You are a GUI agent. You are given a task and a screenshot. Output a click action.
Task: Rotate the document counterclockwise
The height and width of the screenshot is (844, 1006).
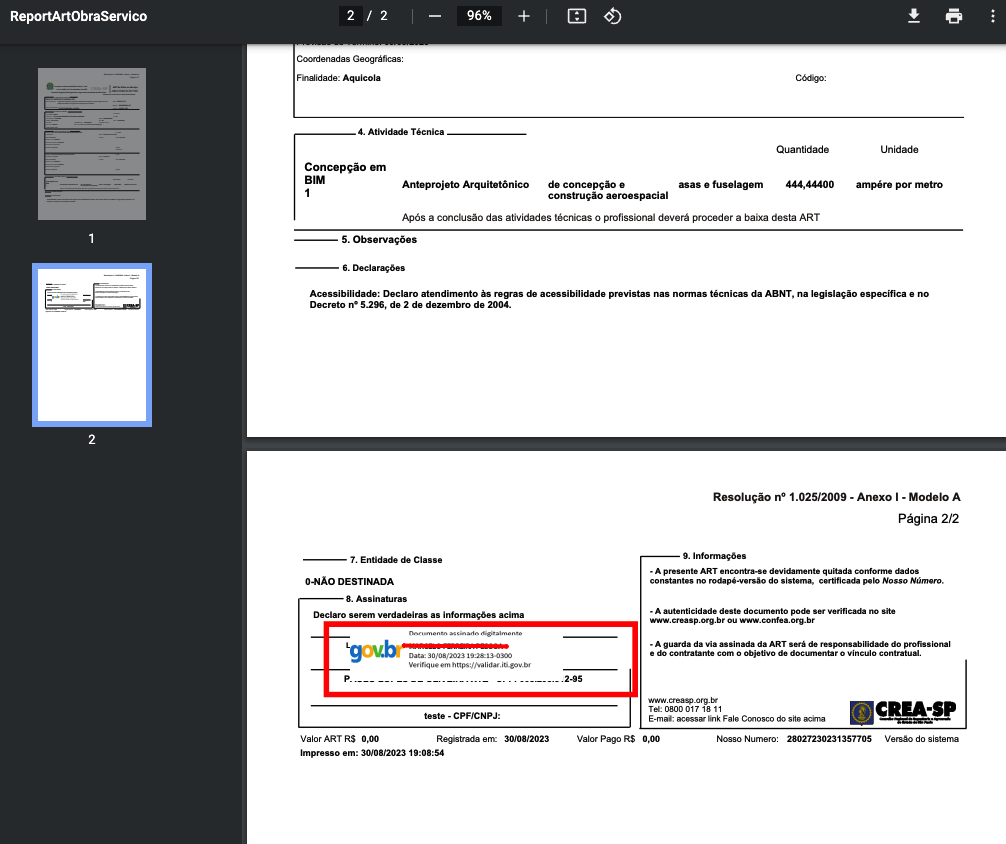[x=613, y=16]
